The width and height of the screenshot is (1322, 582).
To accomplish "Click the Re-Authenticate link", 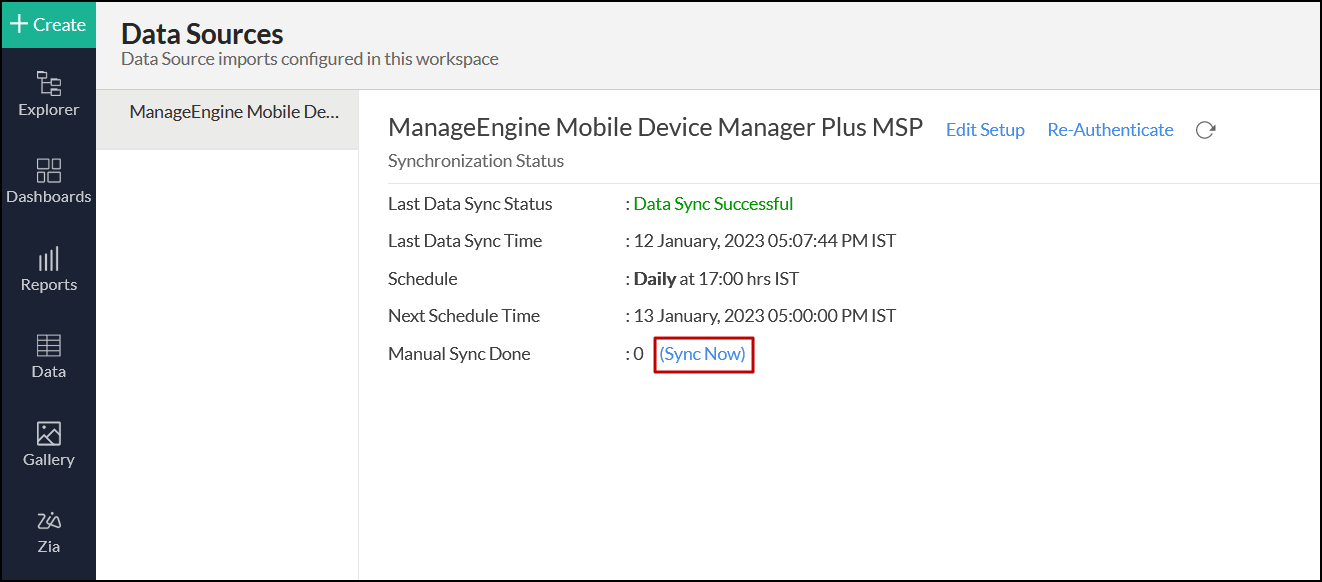I will pyautogui.click(x=1110, y=130).
